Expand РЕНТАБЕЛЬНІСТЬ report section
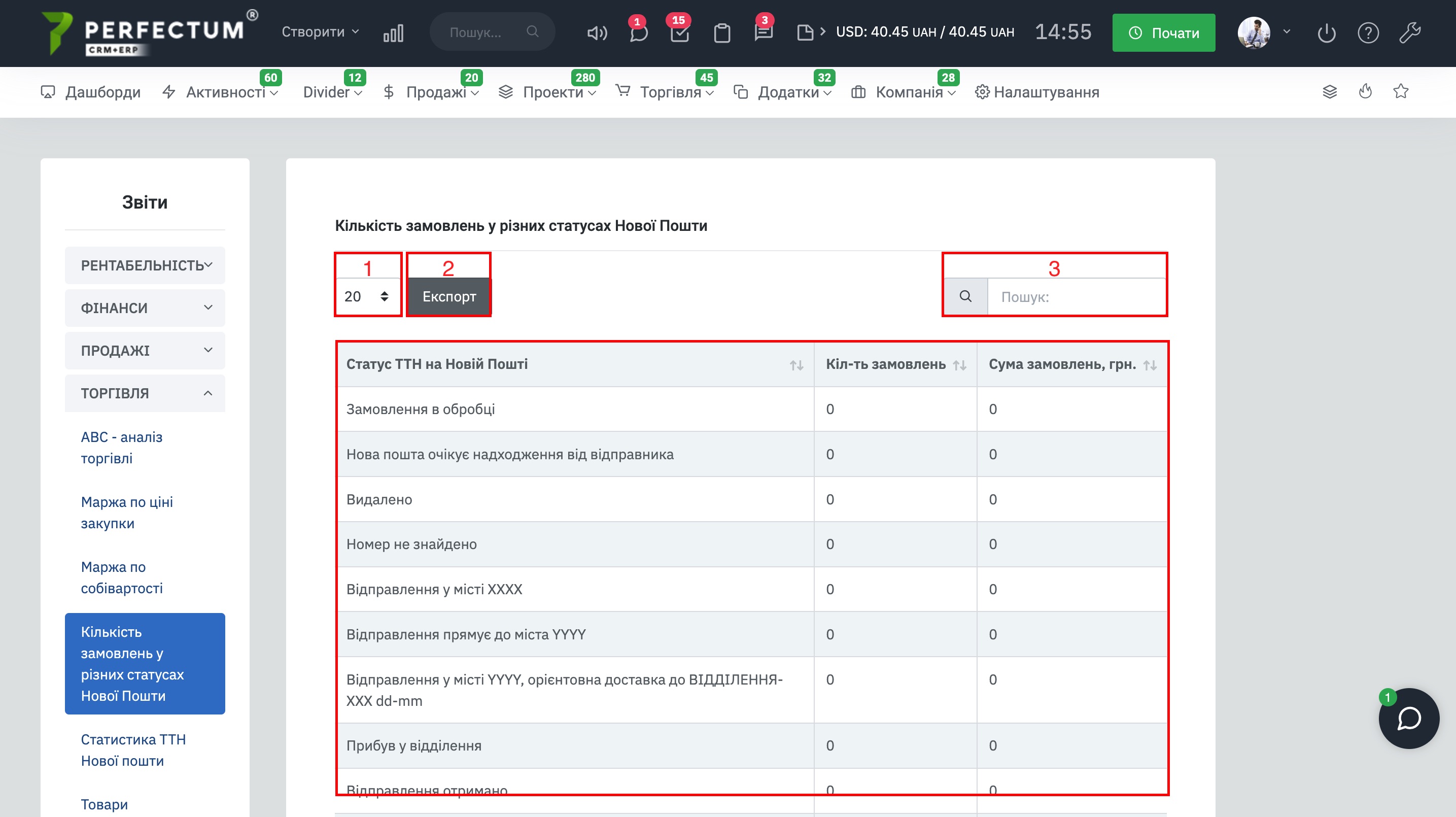Image resolution: width=1456 pixels, height=817 pixels. (x=145, y=265)
